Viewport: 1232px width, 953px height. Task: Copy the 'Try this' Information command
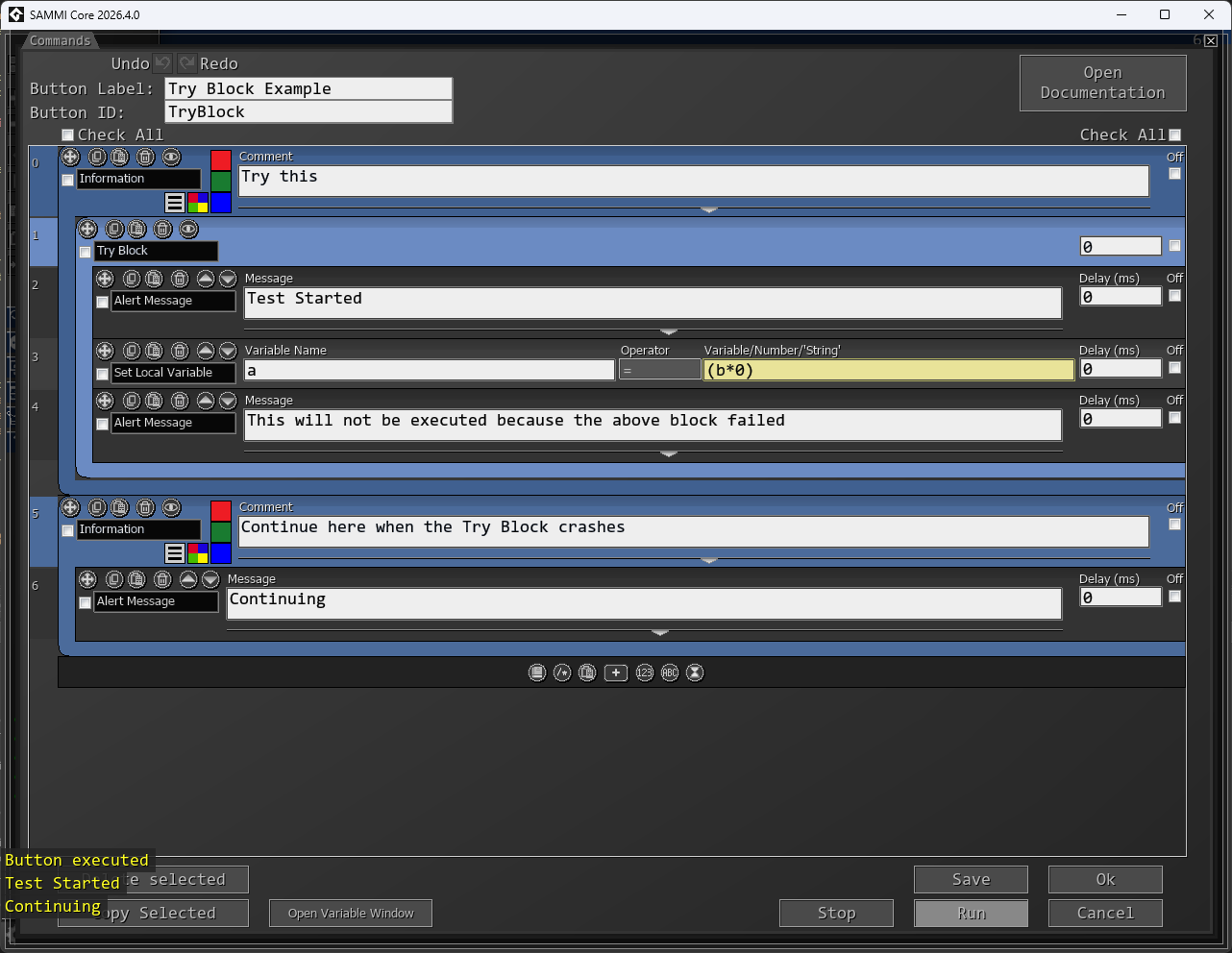coord(97,157)
